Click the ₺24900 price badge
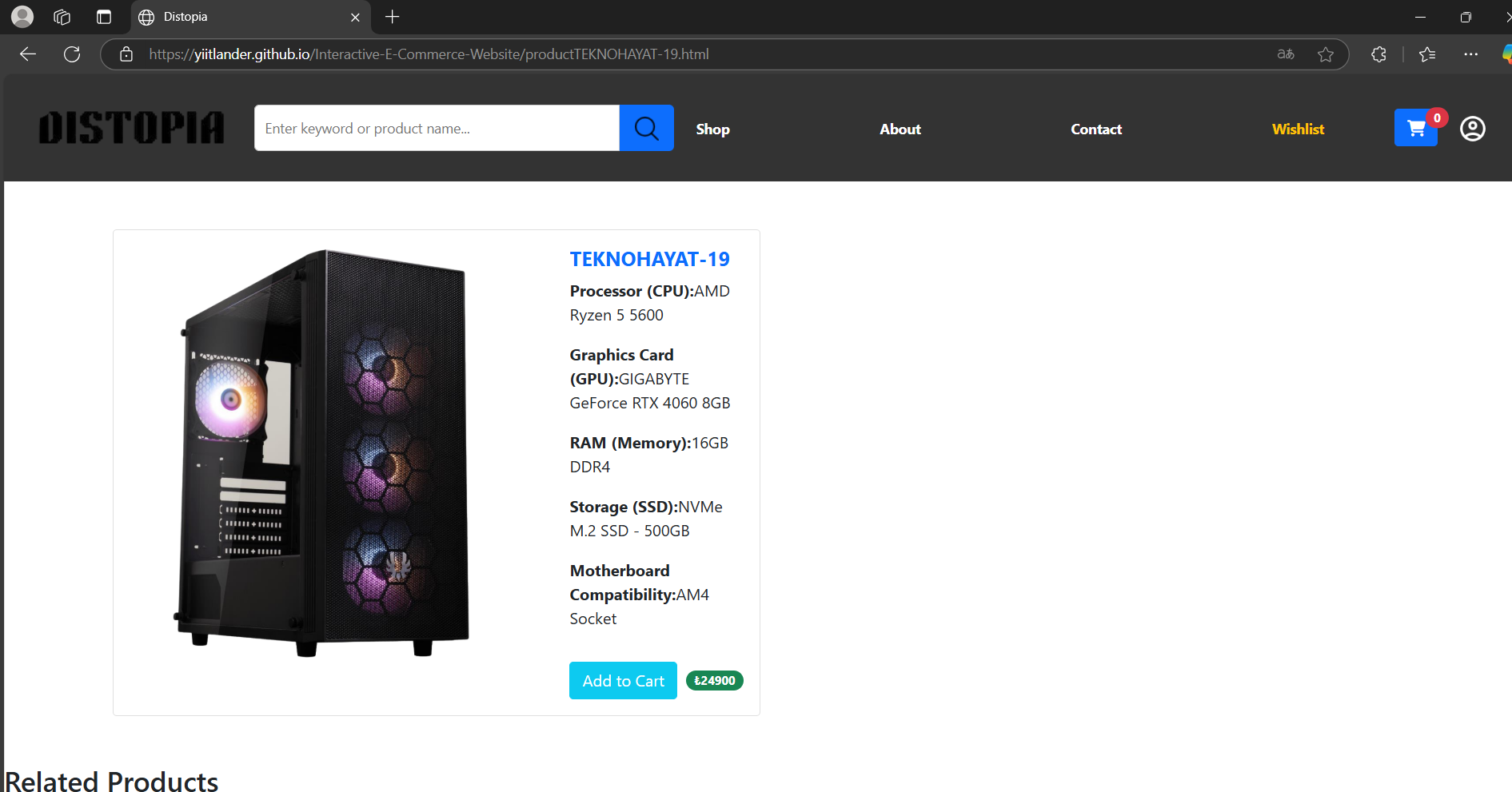The height and width of the screenshot is (792, 1512). coord(715,680)
